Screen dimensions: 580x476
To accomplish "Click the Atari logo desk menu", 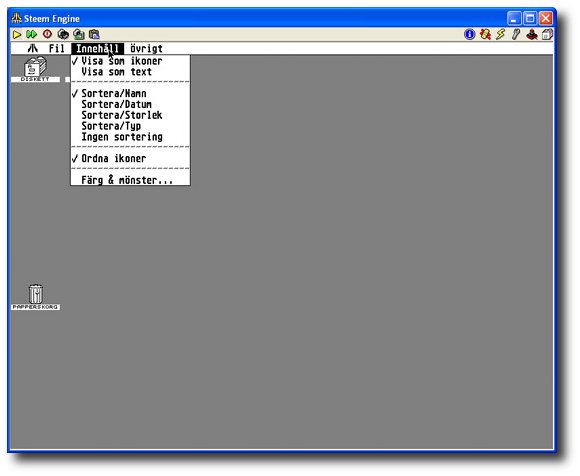I will point(33,48).
